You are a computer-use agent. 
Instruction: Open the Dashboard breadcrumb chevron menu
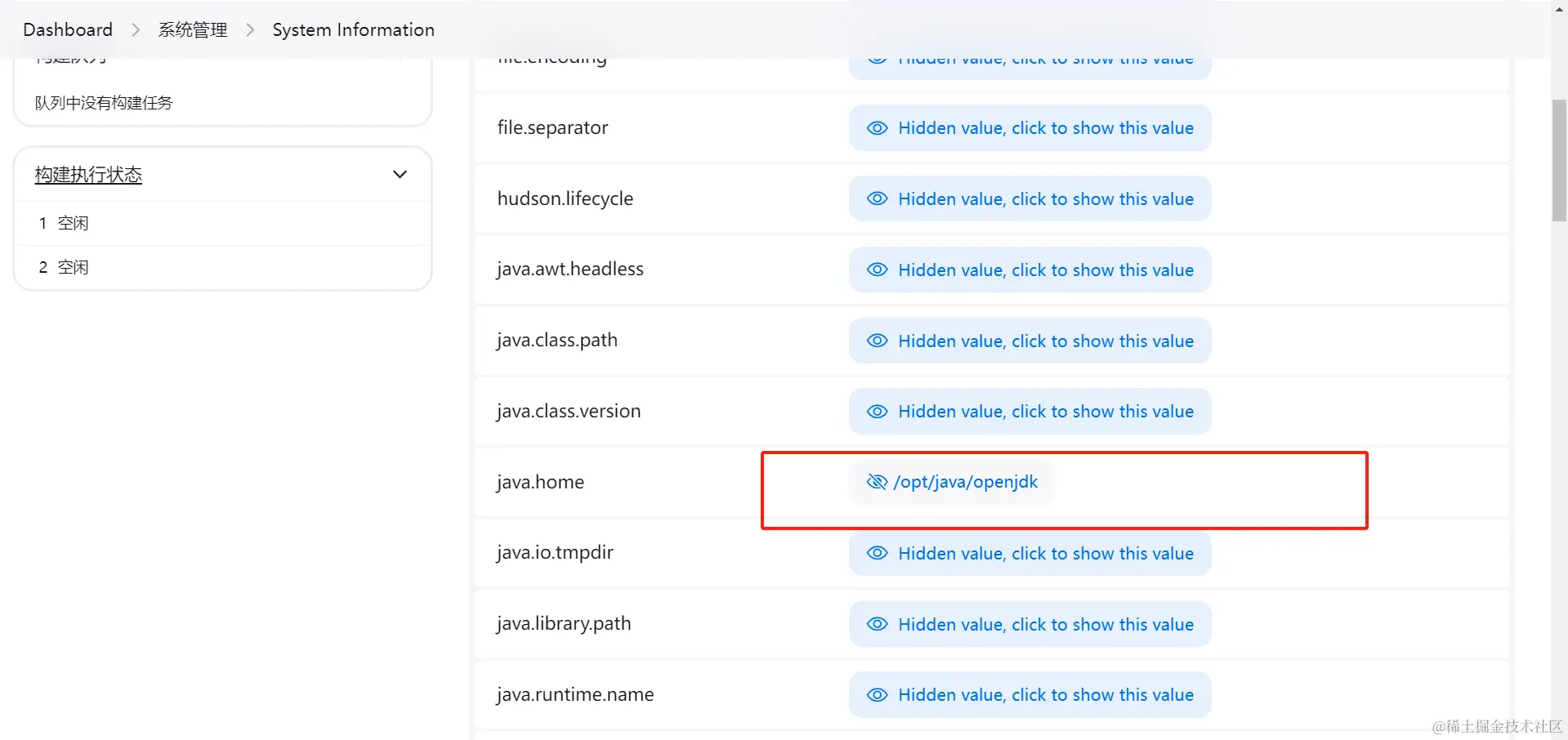pos(136,30)
